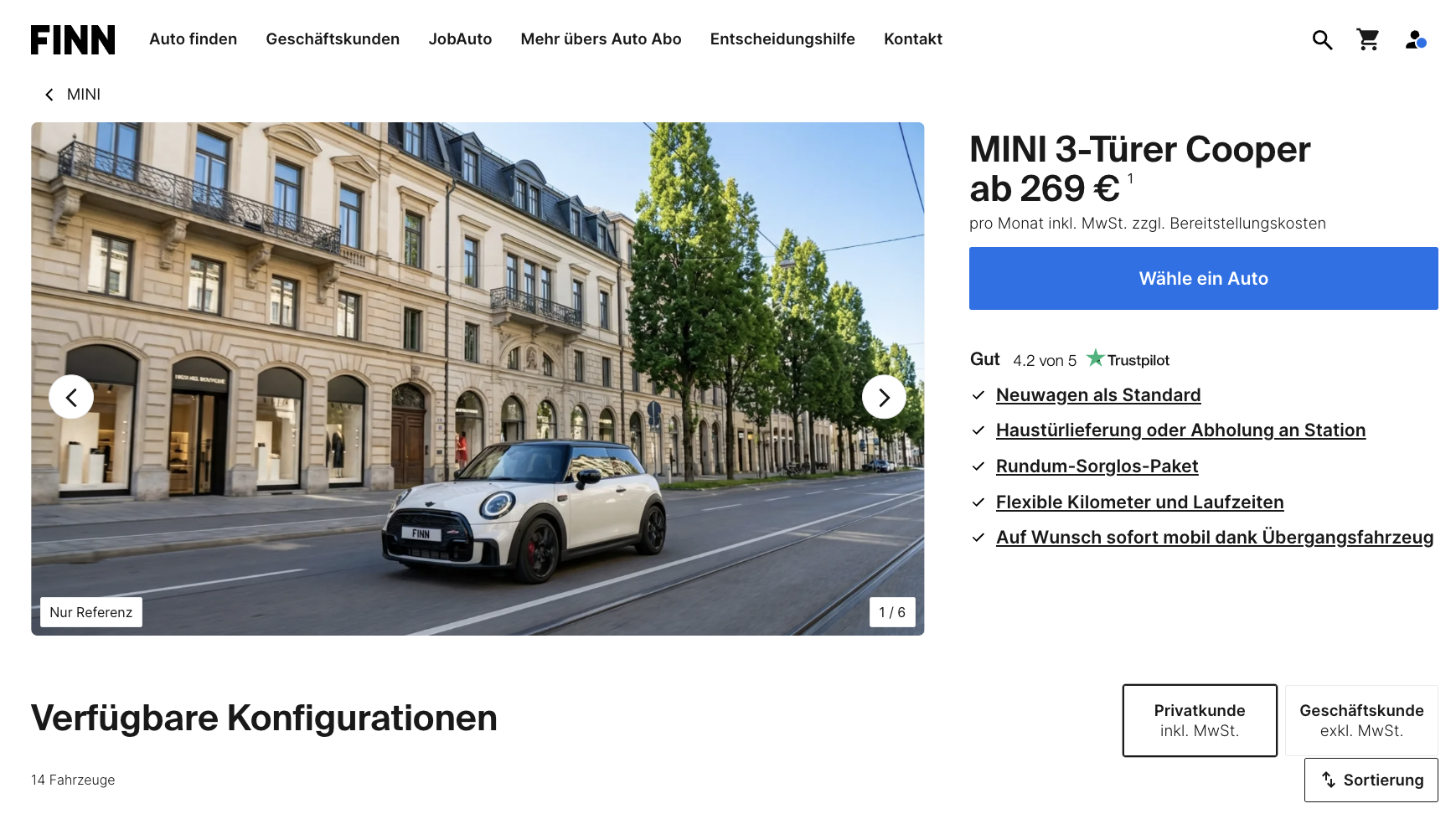Viewport: 1456px width, 819px height.
Task: Open the Auto finden menu
Action: (x=194, y=39)
